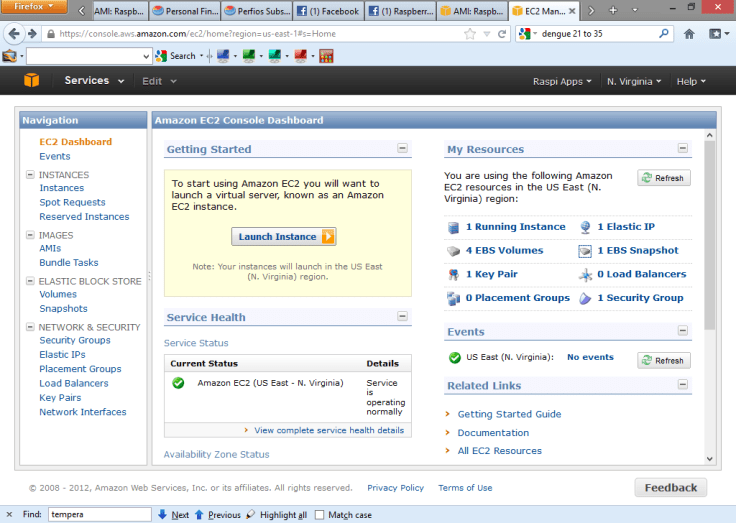Collapse the Getting Started panel
This screenshot has width=736, height=523.
[402, 149]
